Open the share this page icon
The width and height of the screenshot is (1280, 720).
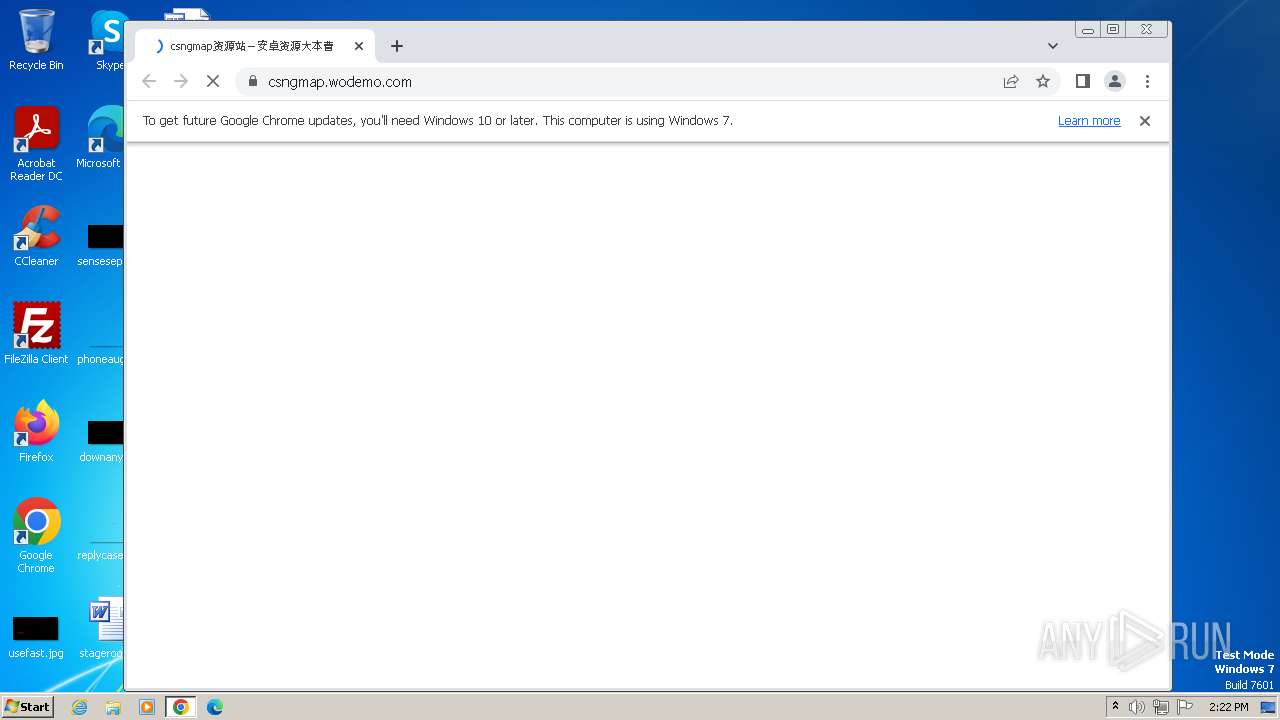[x=1011, y=82]
